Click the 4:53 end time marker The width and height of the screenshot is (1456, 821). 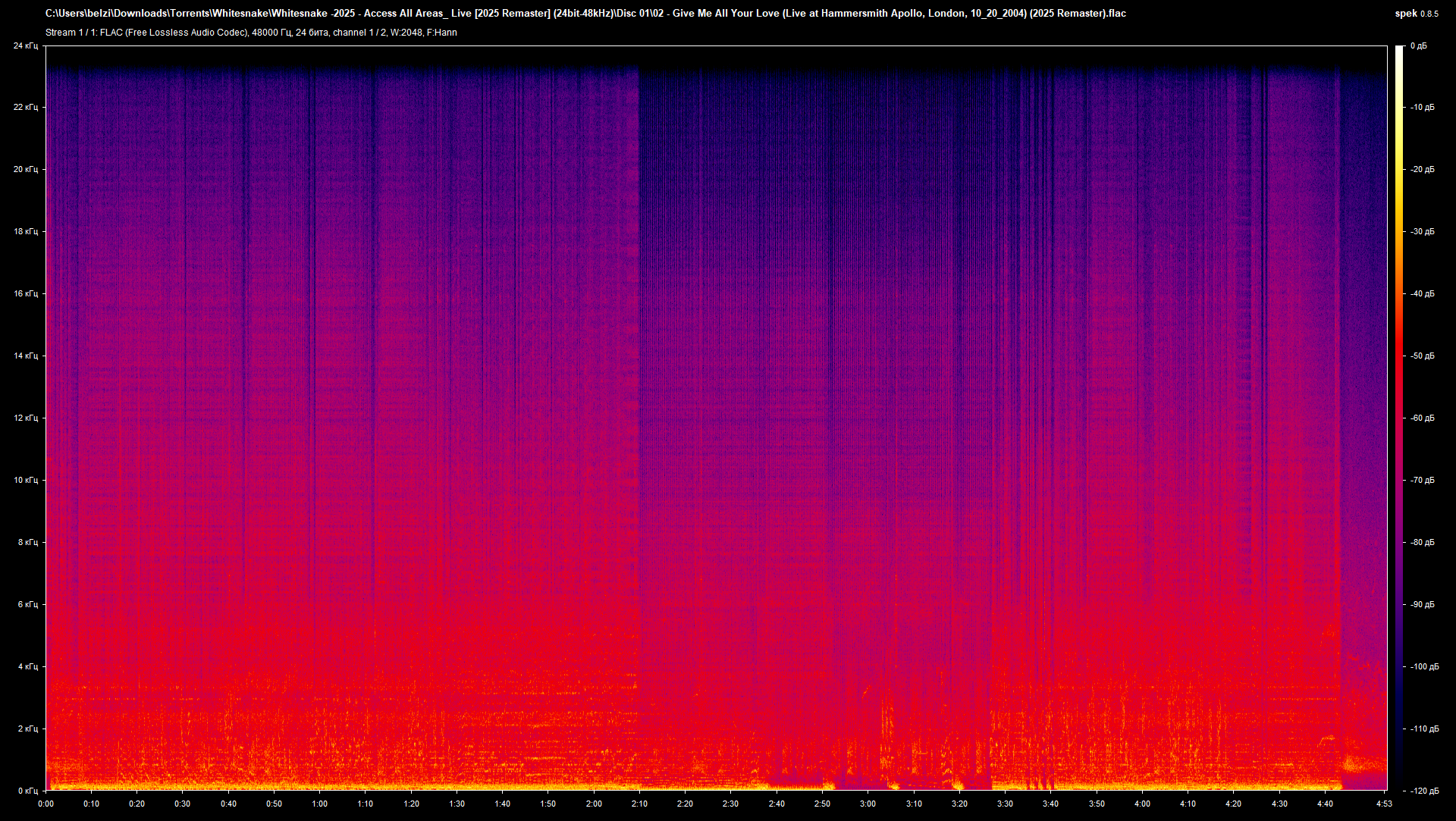pos(1385,804)
